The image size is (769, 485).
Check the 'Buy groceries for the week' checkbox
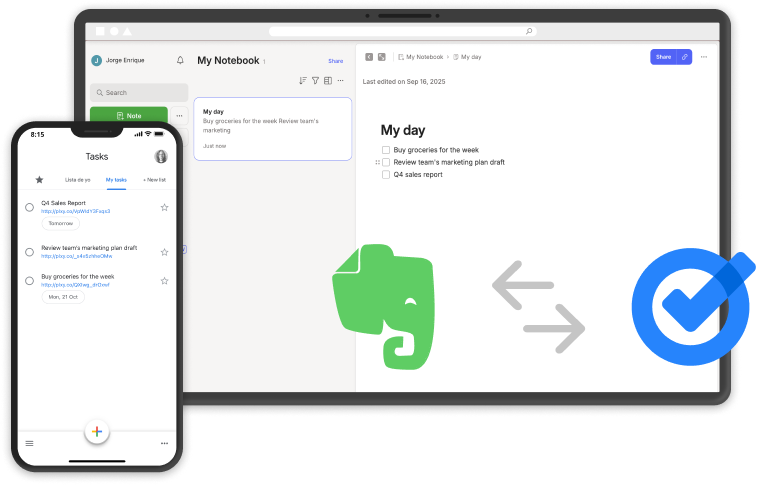[x=386, y=150]
